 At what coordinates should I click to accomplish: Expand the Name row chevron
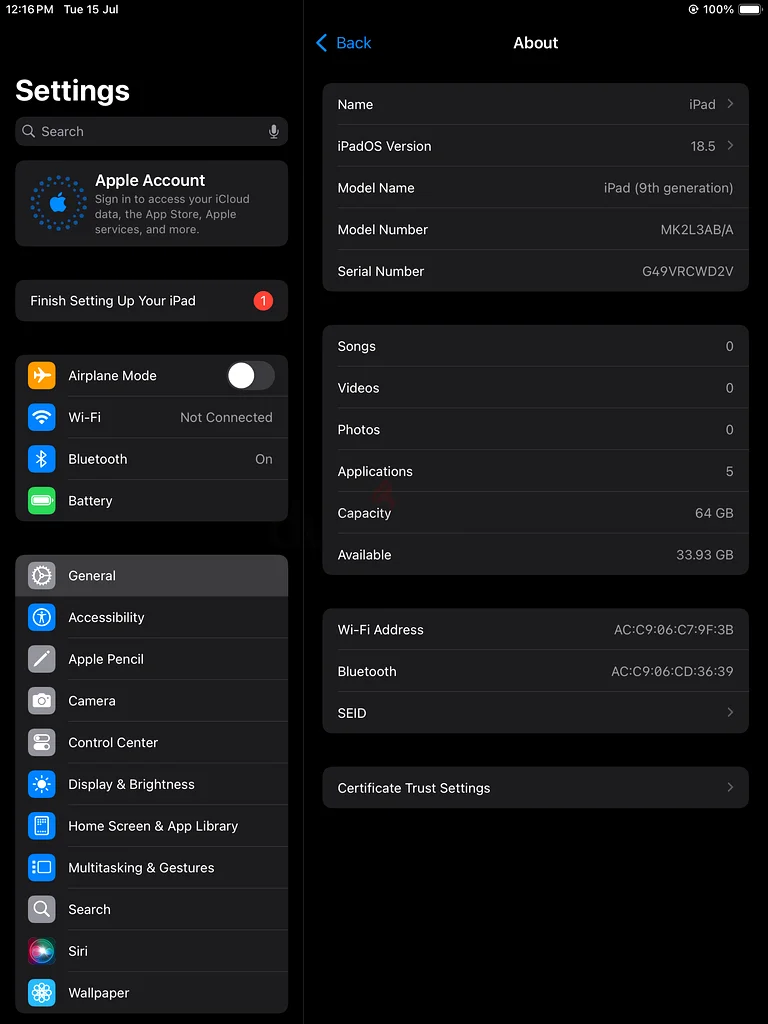coord(730,104)
